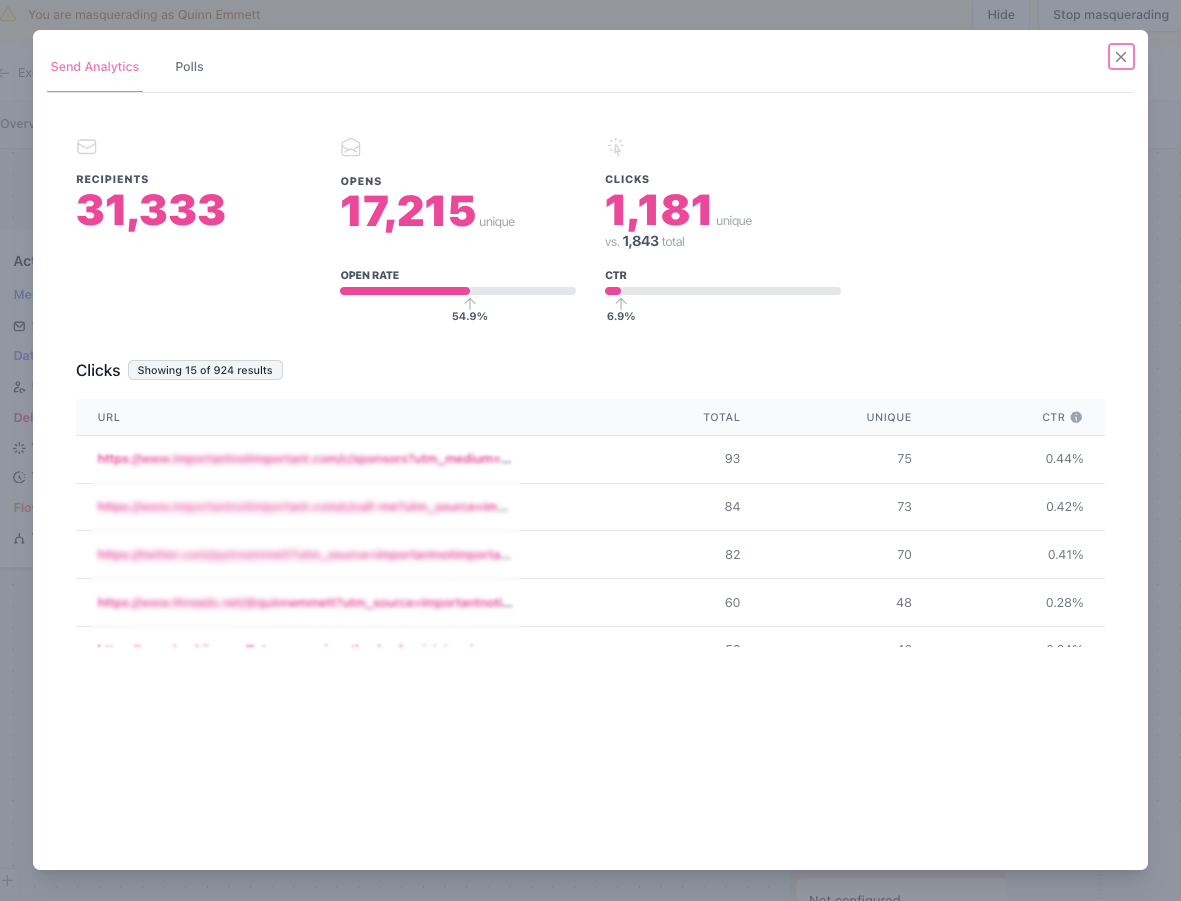
Task: Click the clicks cursor icon
Action: 615,146
